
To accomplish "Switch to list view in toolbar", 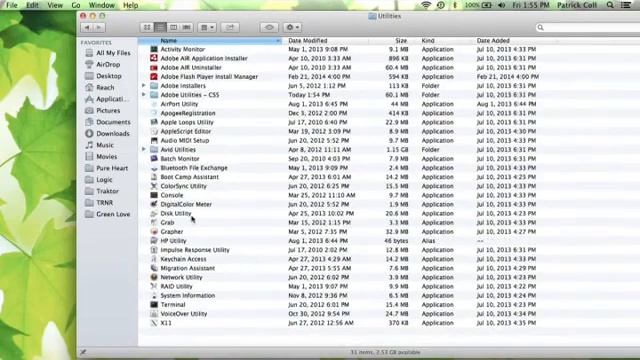I will click(x=160, y=27).
